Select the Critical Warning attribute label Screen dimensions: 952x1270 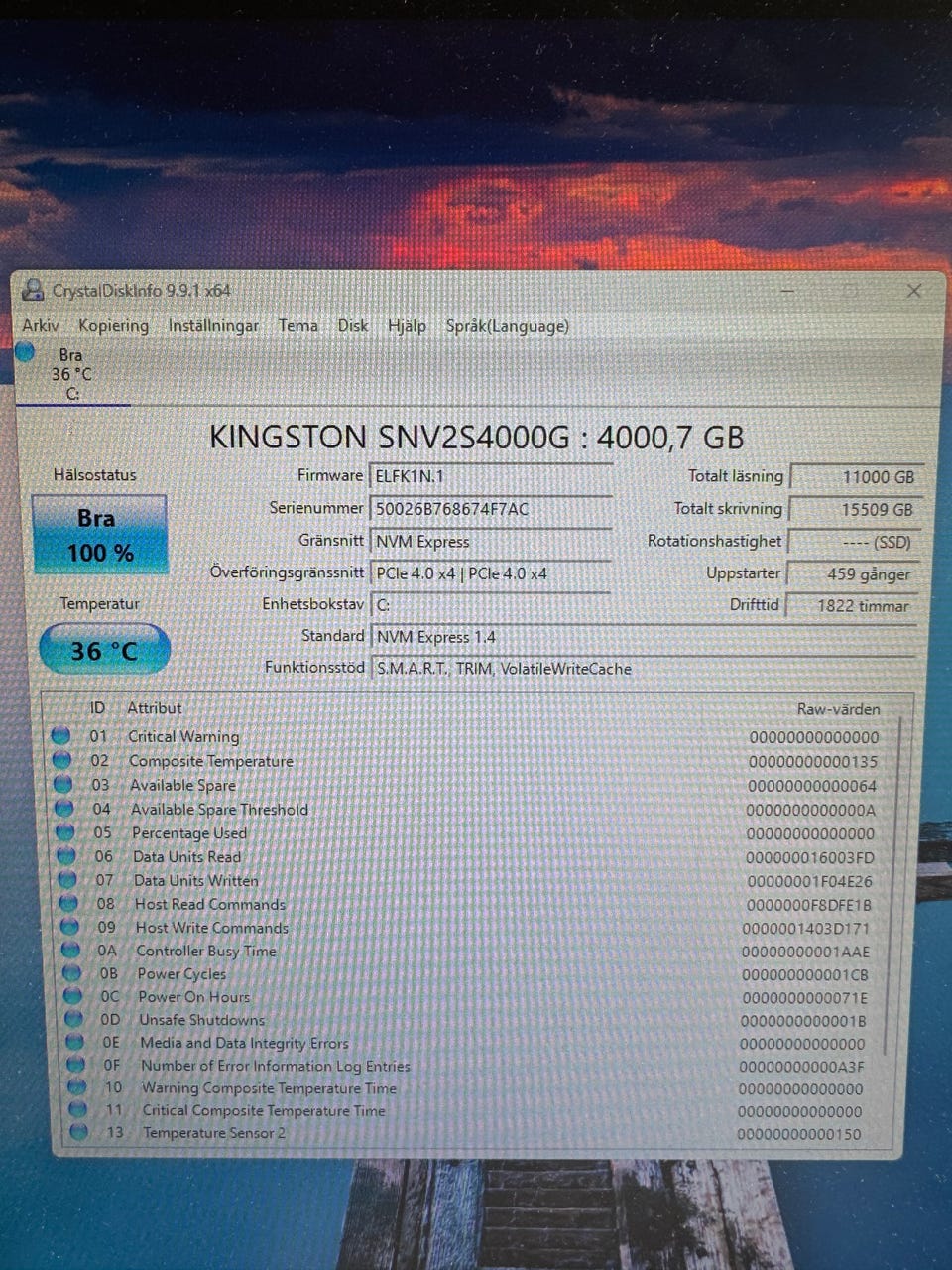pyautogui.click(x=183, y=737)
